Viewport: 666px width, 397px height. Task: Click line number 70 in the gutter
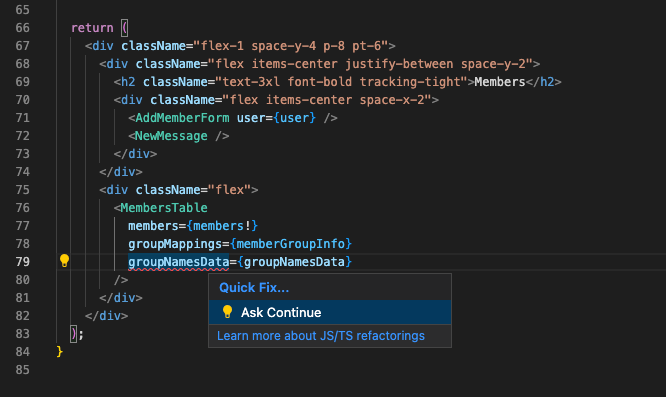23,100
